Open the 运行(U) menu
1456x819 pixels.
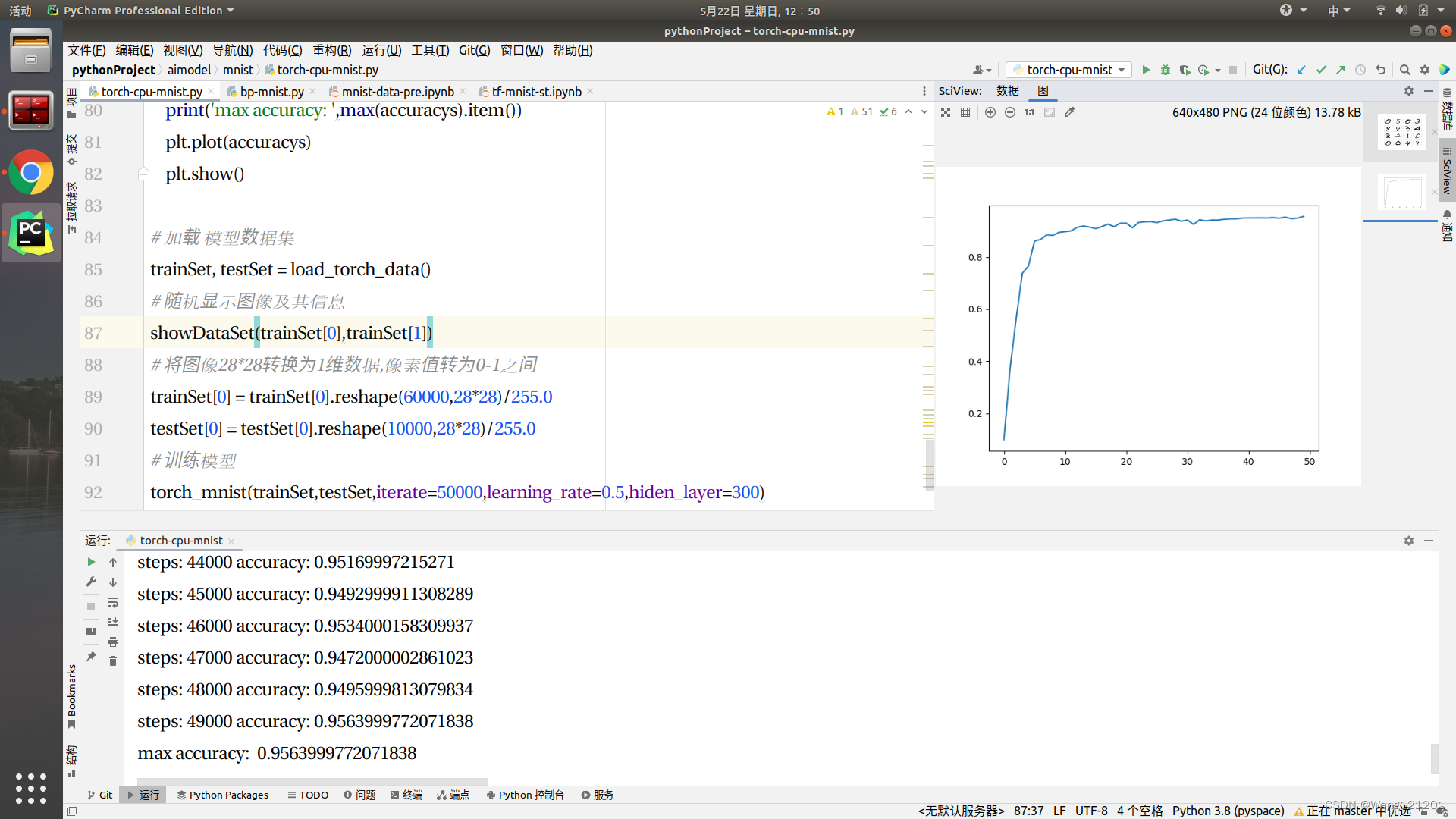coord(381,50)
